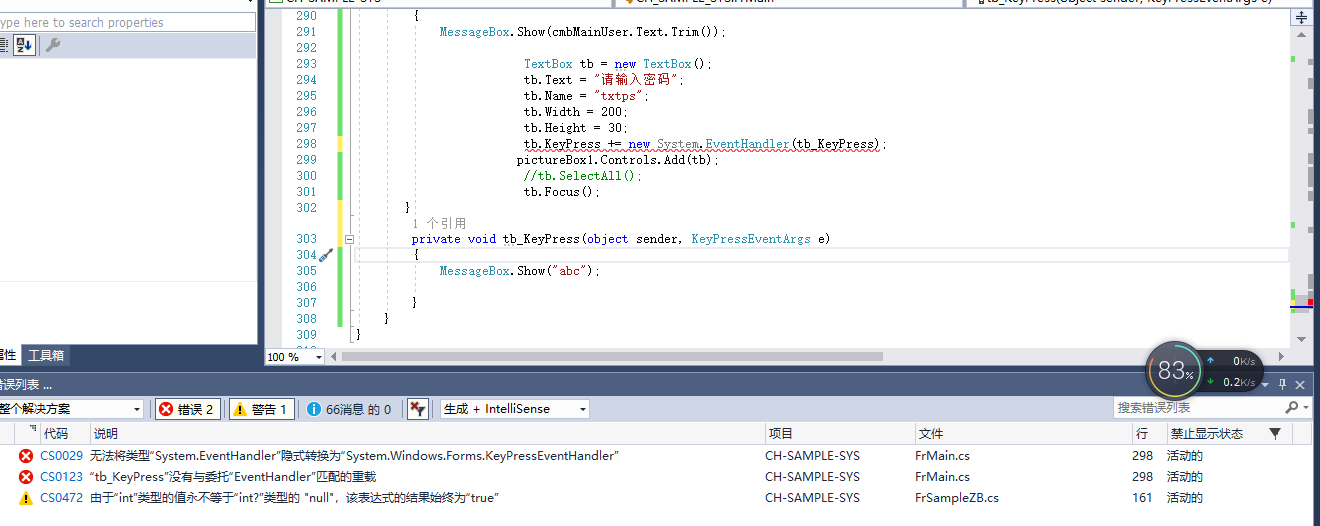The width and height of the screenshot is (1320, 526).
Task: Open the filter funnel in 禁止显示状态 column
Action: point(1275,433)
